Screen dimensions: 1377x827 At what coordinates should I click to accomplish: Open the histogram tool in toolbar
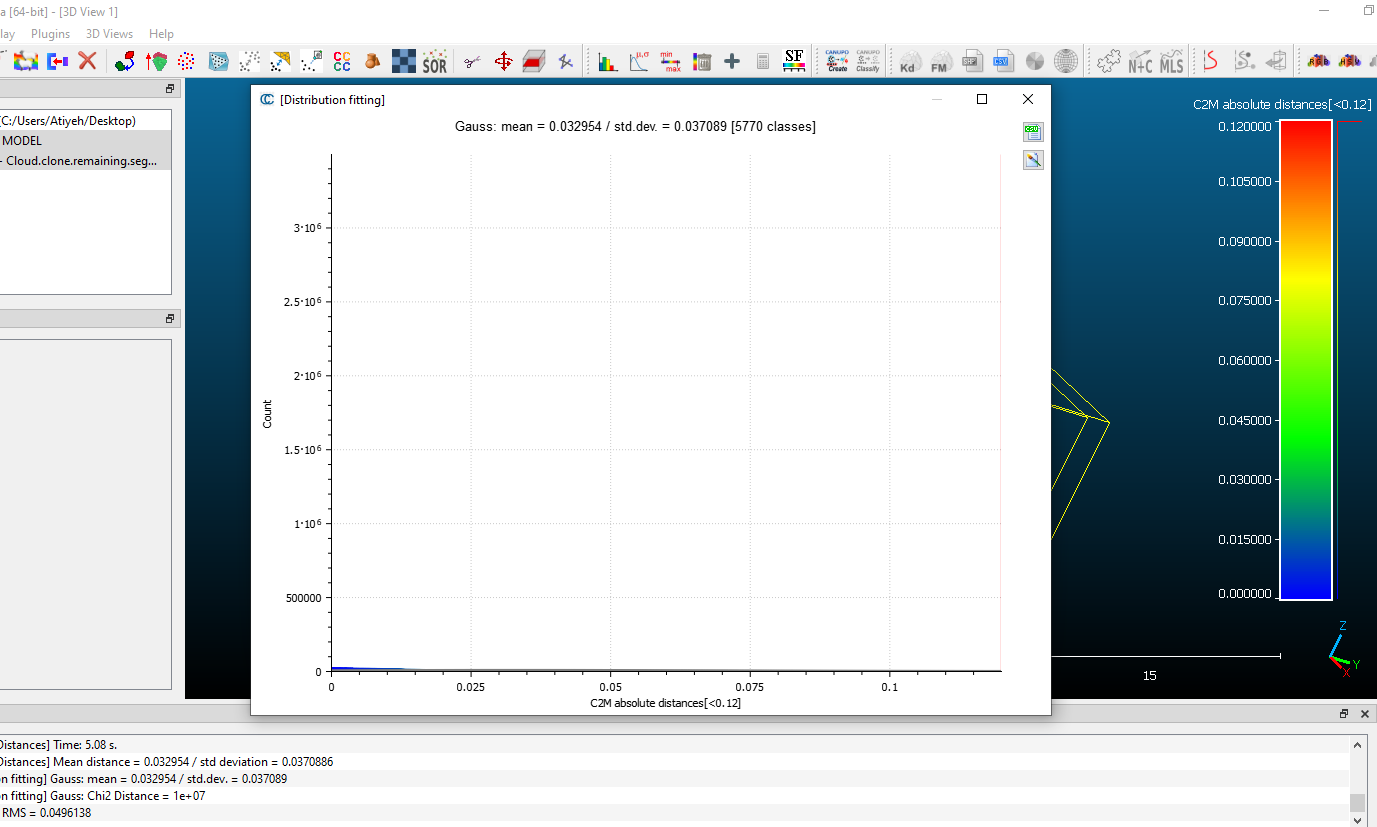[607, 62]
